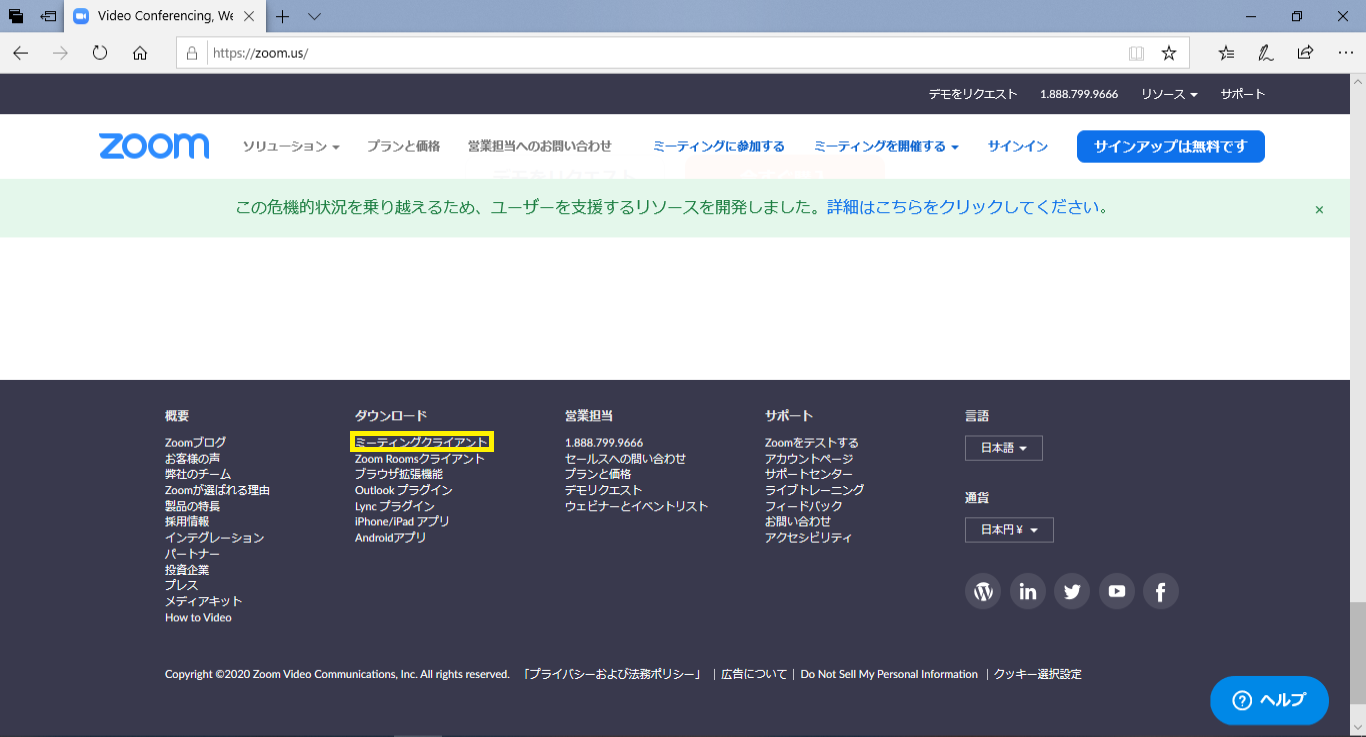The image size is (1366, 737).
Task: Expand ミーティングを開催する dropdown
Action: tap(886, 146)
